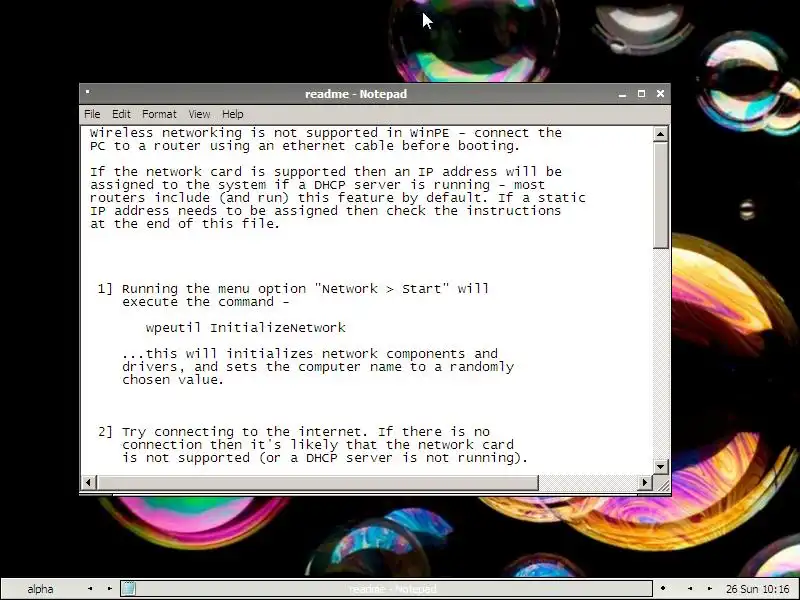Click the vertical scrollbar track below the thumb

[660, 354]
